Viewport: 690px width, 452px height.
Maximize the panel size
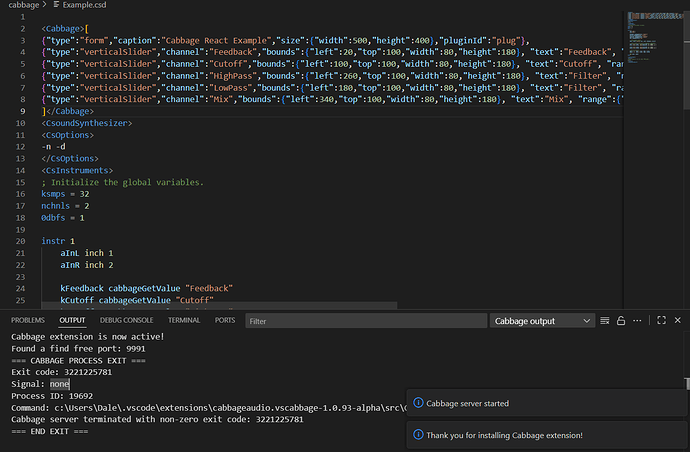coord(660,321)
